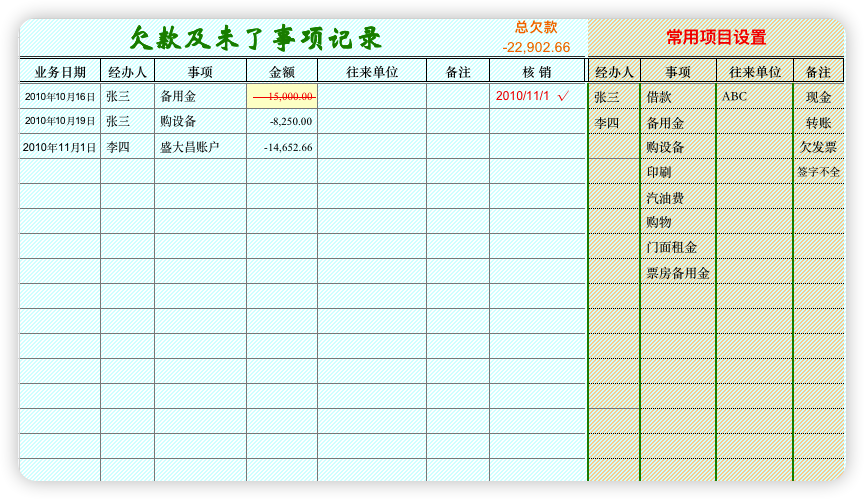Viewport: 864px width, 499px height.
Task: Select the 购设备 cell in the records table
Action: (200, 121)
